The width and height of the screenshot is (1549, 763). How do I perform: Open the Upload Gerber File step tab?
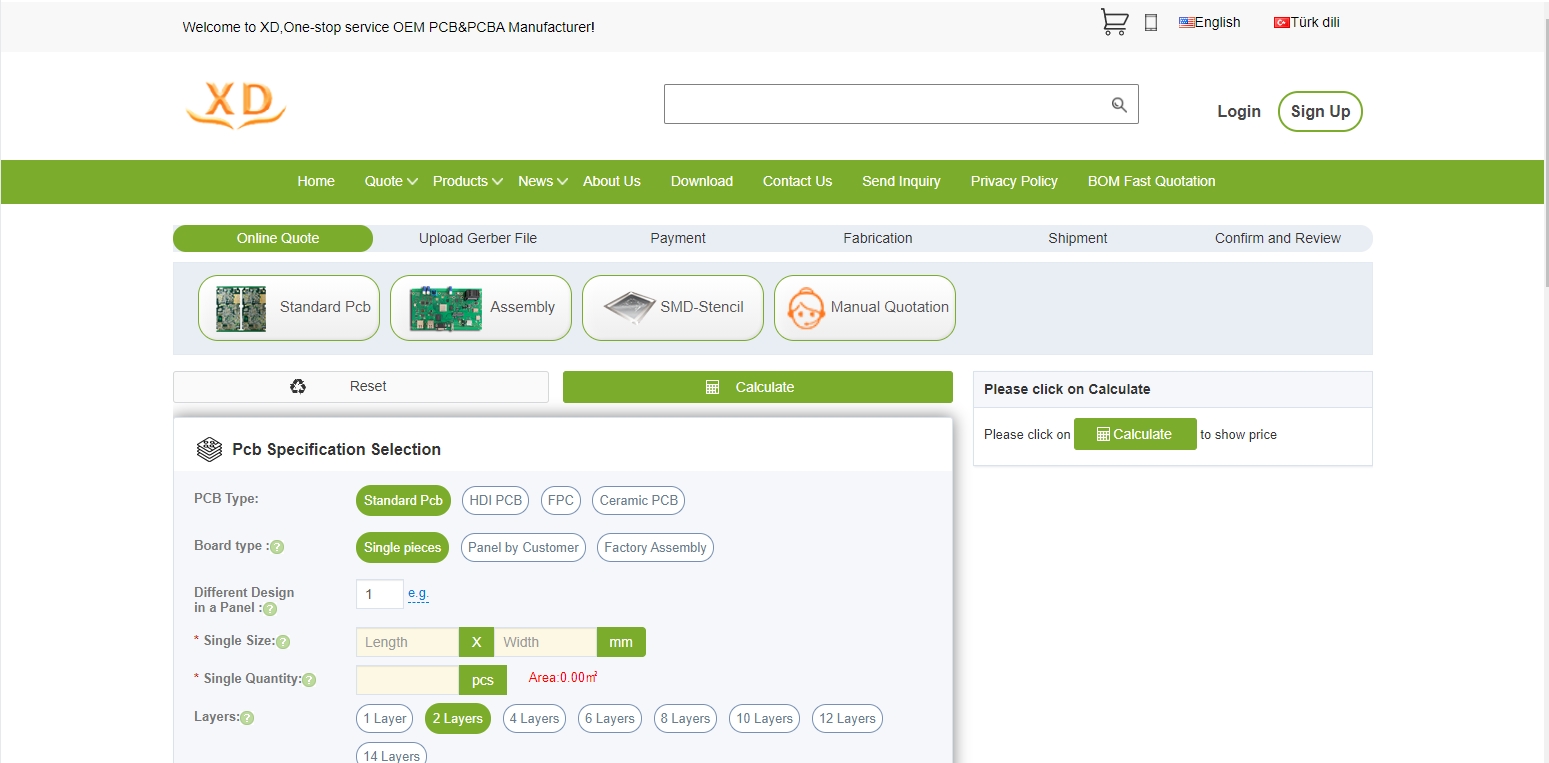478,238
